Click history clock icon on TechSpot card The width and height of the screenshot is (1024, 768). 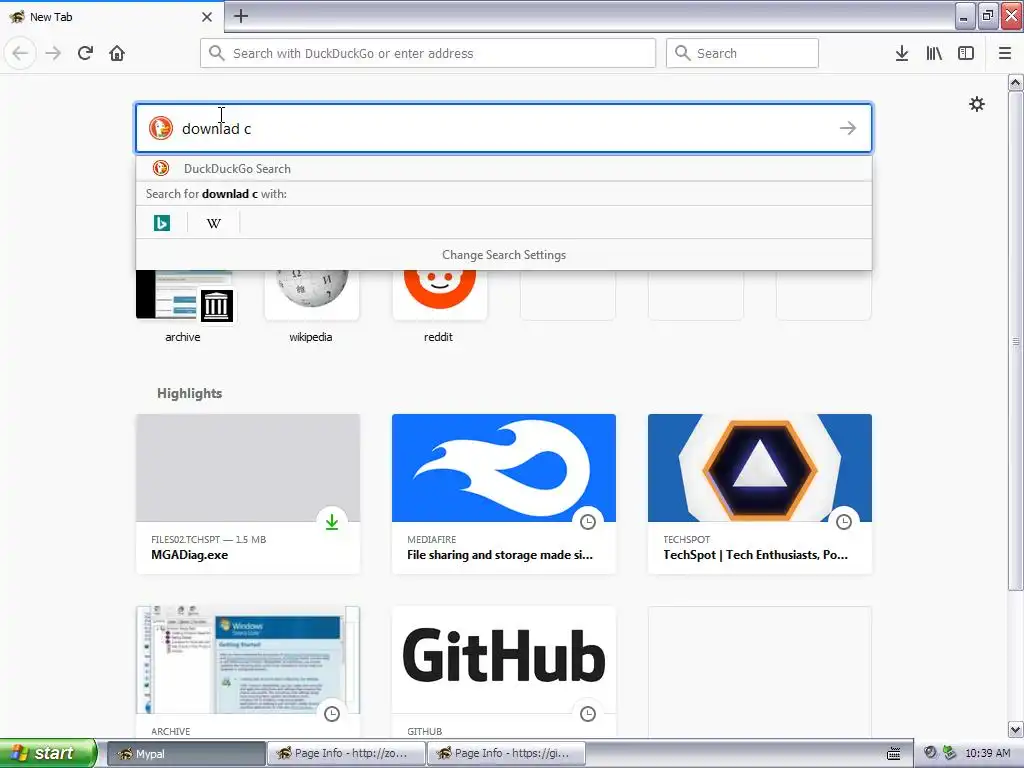[x=844, y=522]
